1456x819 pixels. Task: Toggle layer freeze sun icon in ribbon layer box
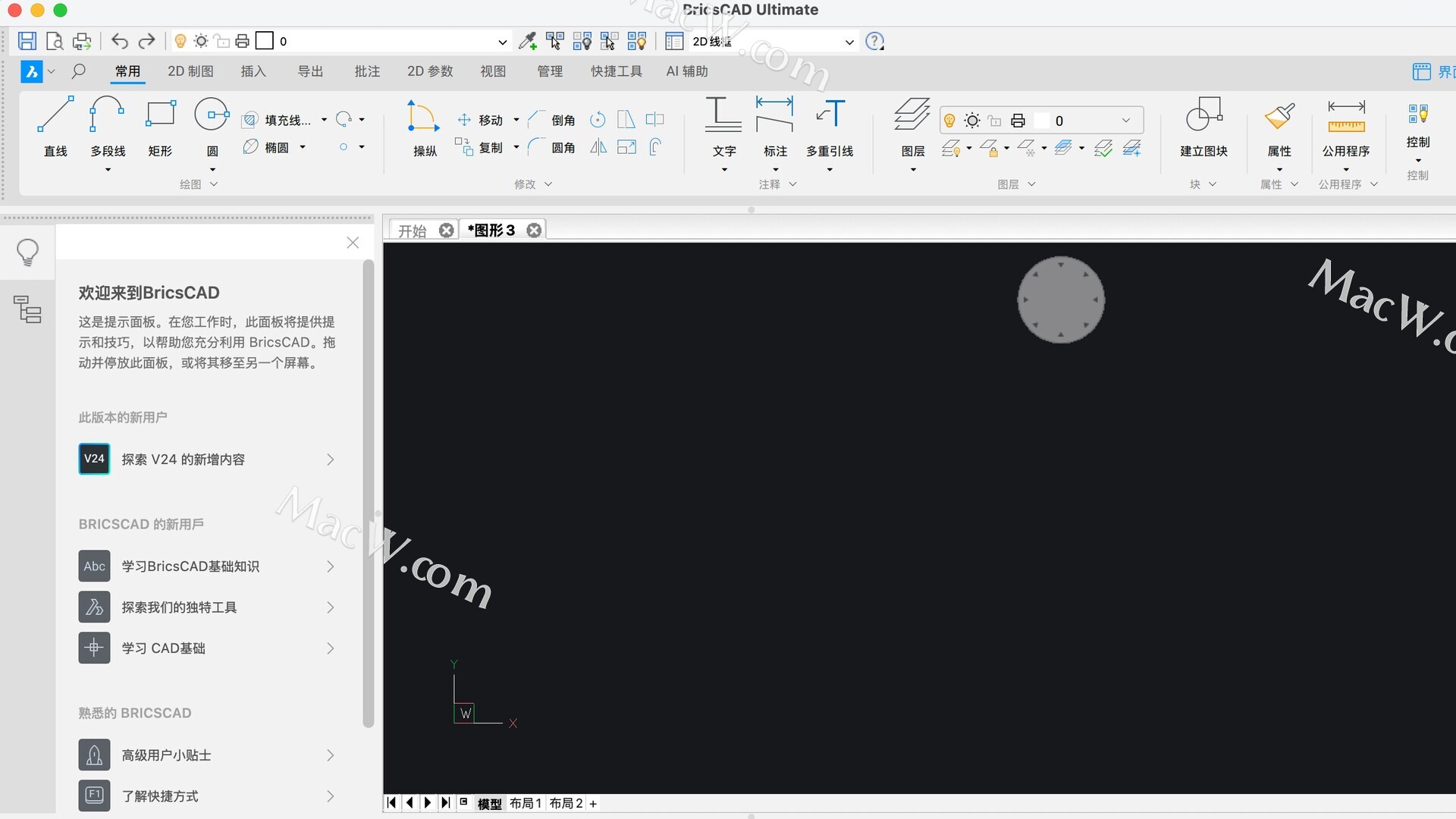pyautogui.click(x=972, y=121)
